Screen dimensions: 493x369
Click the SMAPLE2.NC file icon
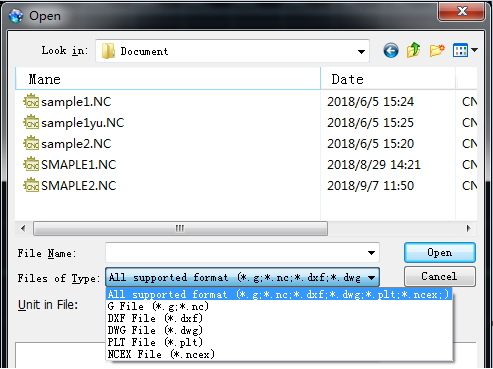tap(31, 185)
